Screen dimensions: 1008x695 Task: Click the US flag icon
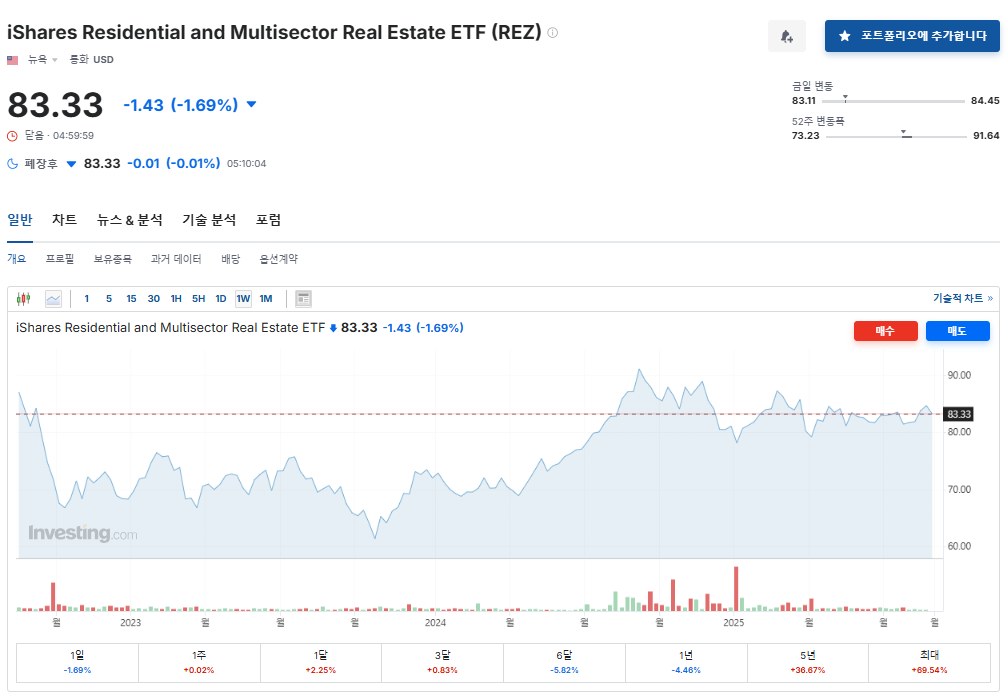(x=12, y=60)
